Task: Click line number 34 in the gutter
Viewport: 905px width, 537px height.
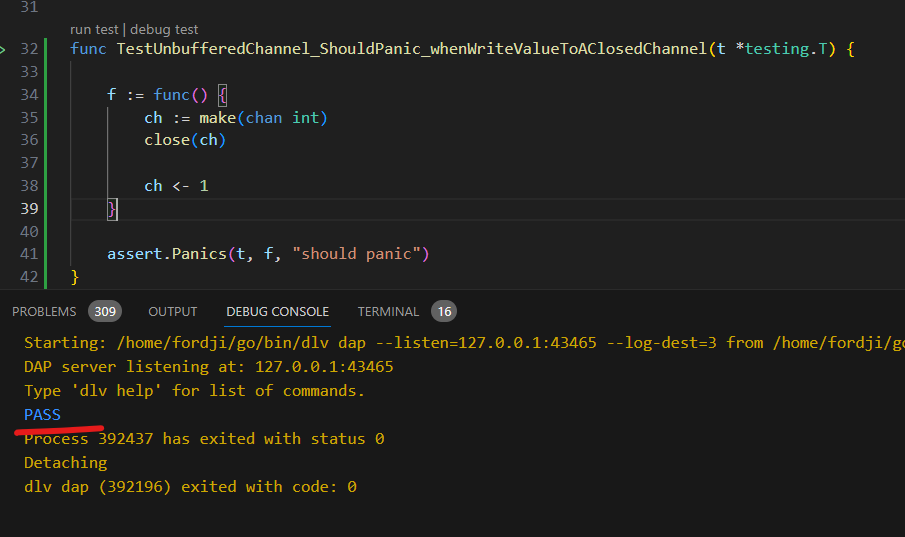Action: (29, 94)
